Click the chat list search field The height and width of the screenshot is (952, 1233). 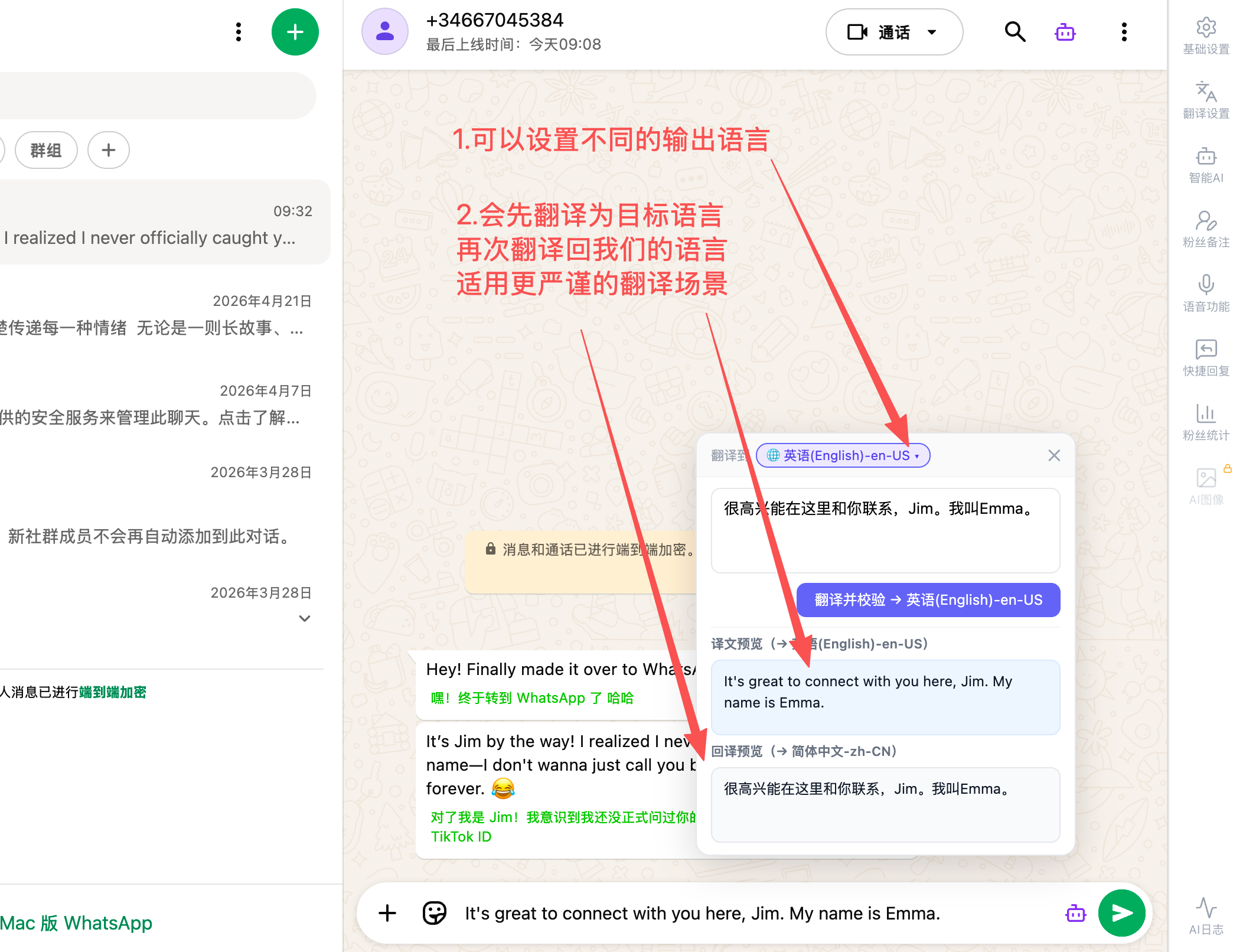point(157,96)
